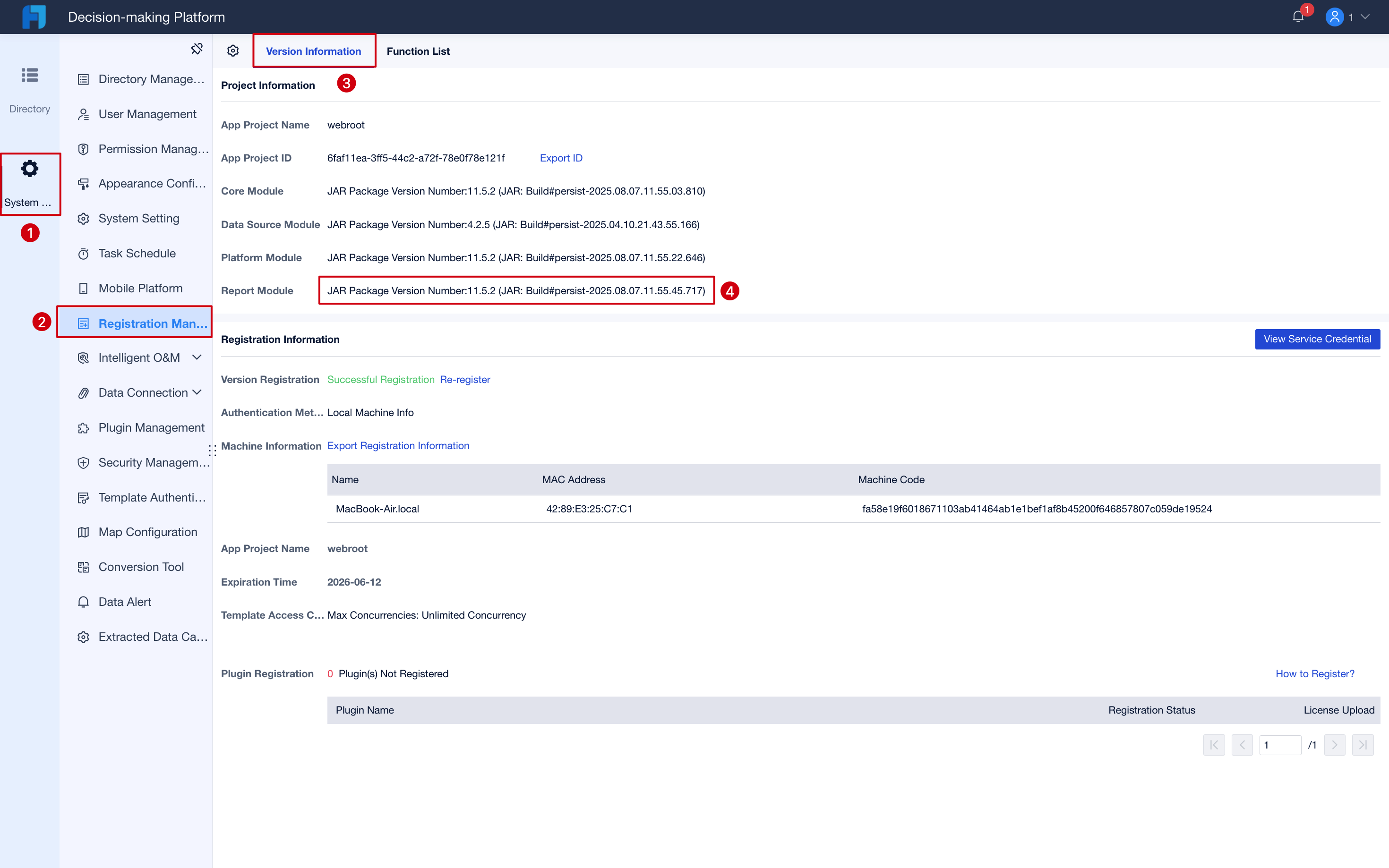Click Export Registration Information link
Image resolution: width=1389 pixels, height=868 pixels.
pyautogui.click(x=398, y=446)
